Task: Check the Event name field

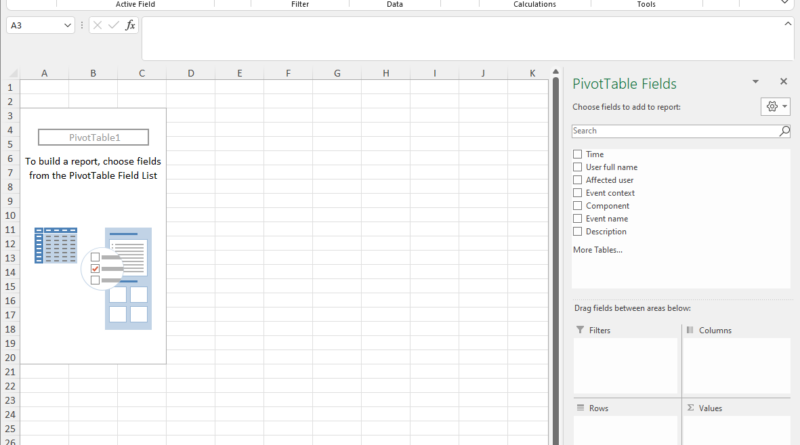Action: tap(578, 218)
